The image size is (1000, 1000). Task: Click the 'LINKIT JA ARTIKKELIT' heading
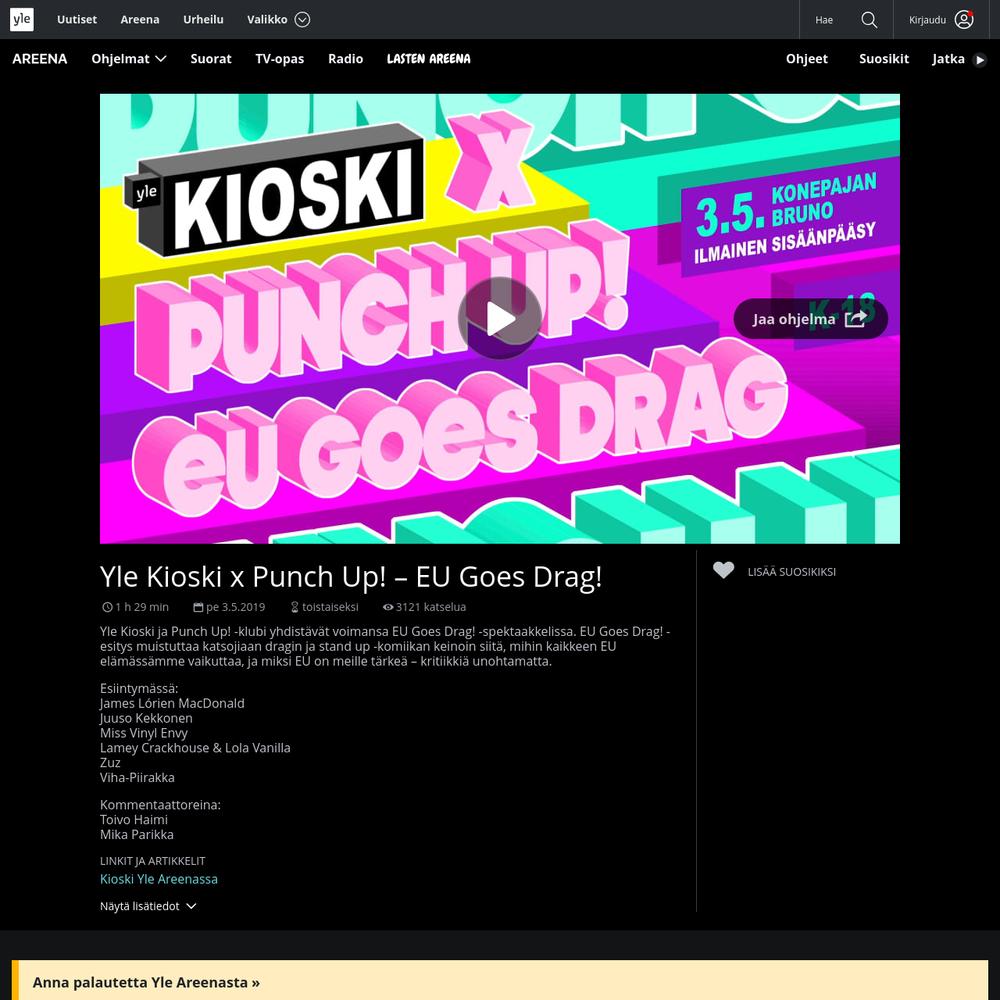pos(152,861)
